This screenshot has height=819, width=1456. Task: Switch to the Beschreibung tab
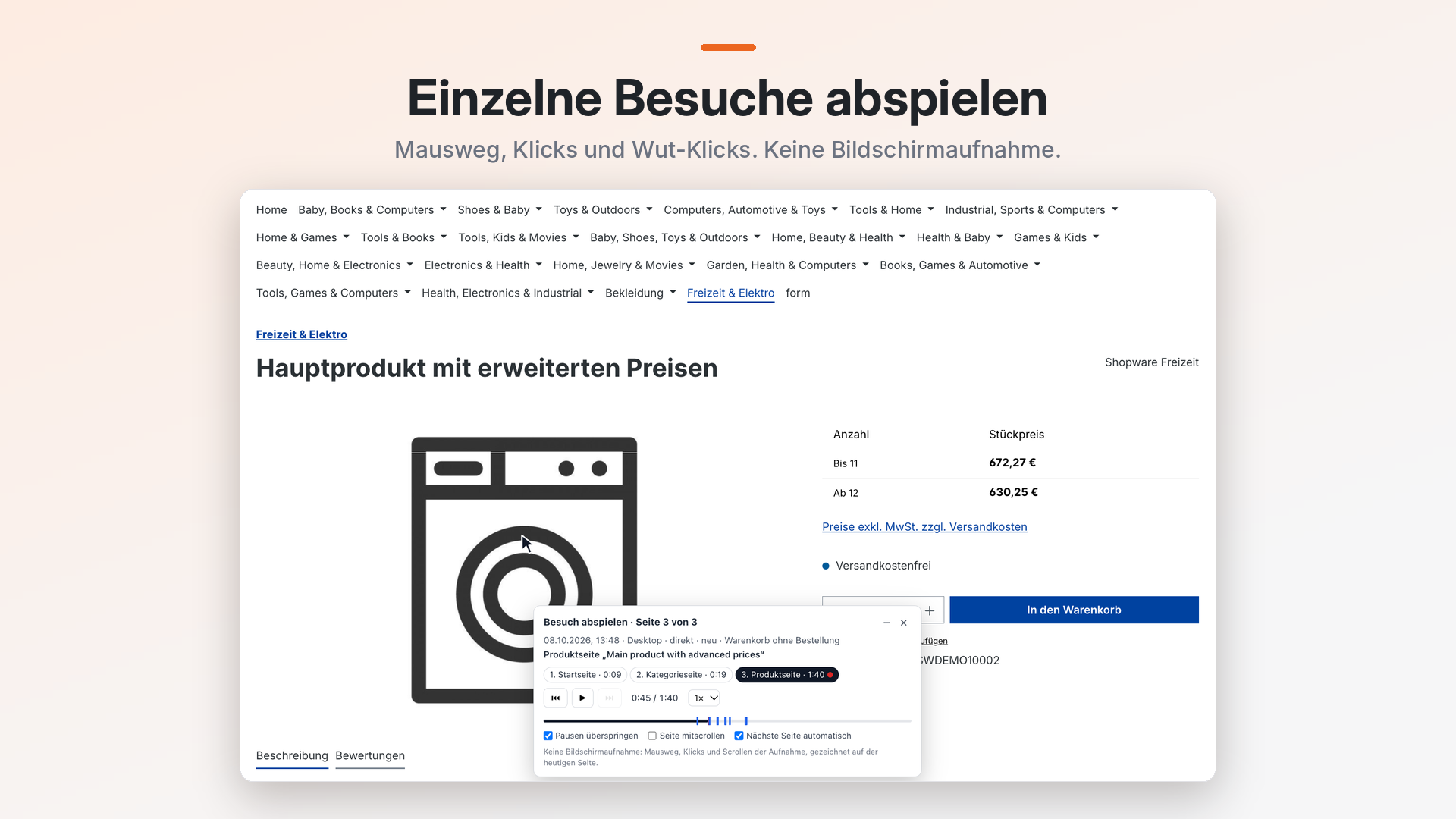click(x=292, y=756)
